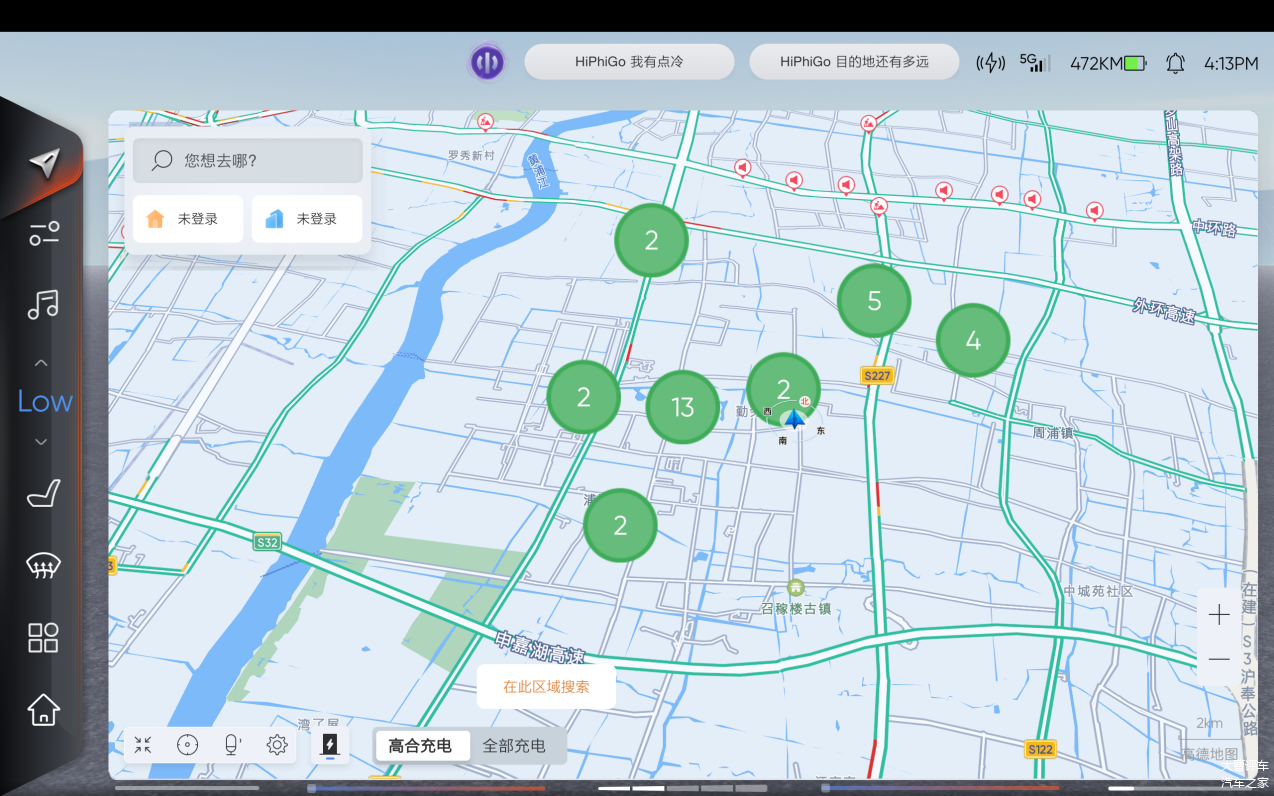Image resolution: width=1274 pixels, height=796 pixels.
Task: Open the vehicle controls sliders icon
Action: coord(43,233)
